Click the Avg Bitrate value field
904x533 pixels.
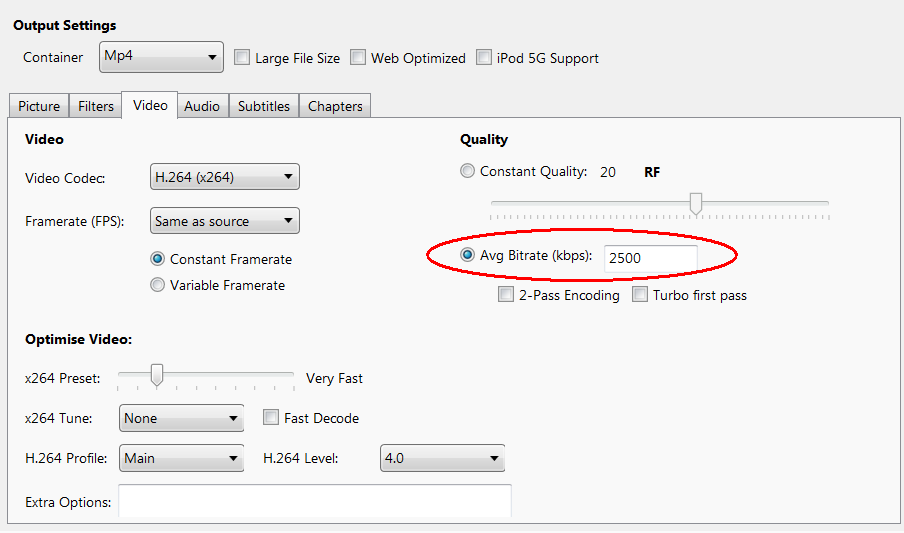[650, 258]
